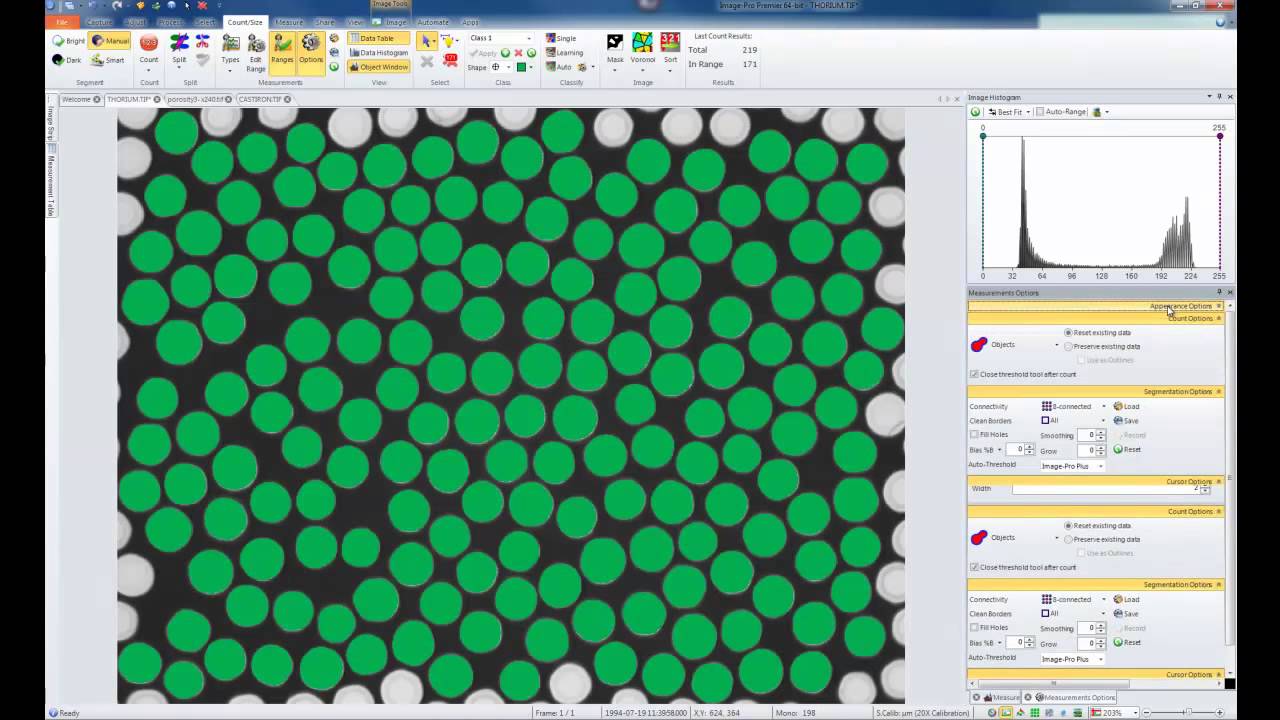Screen dimensions: 1280x720
Task: Click the Load segmentation settings button
Action: (x=1128, y=406)
